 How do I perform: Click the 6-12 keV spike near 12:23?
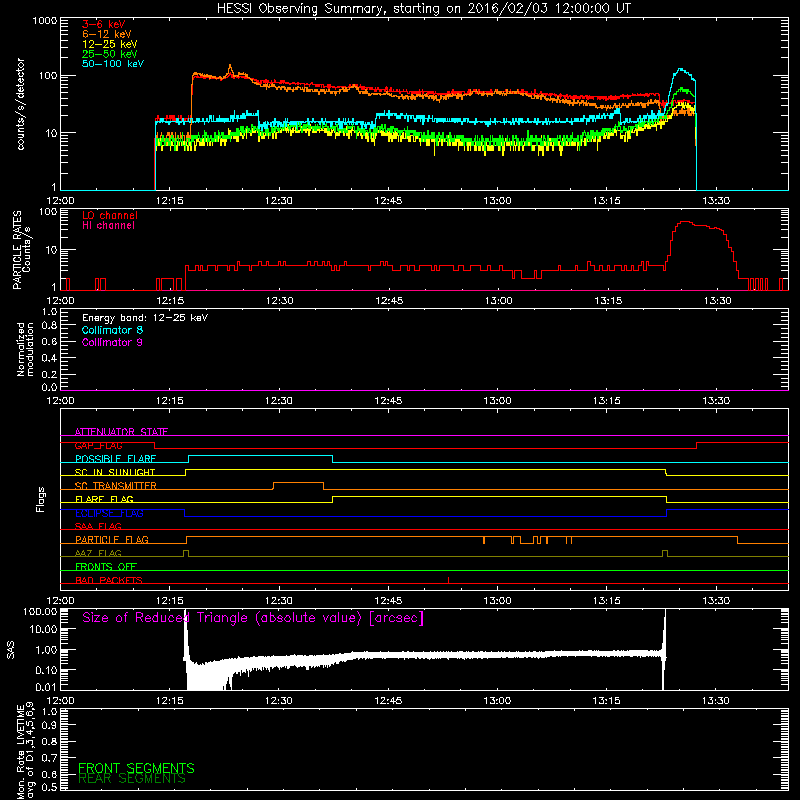tap(230, 68)
